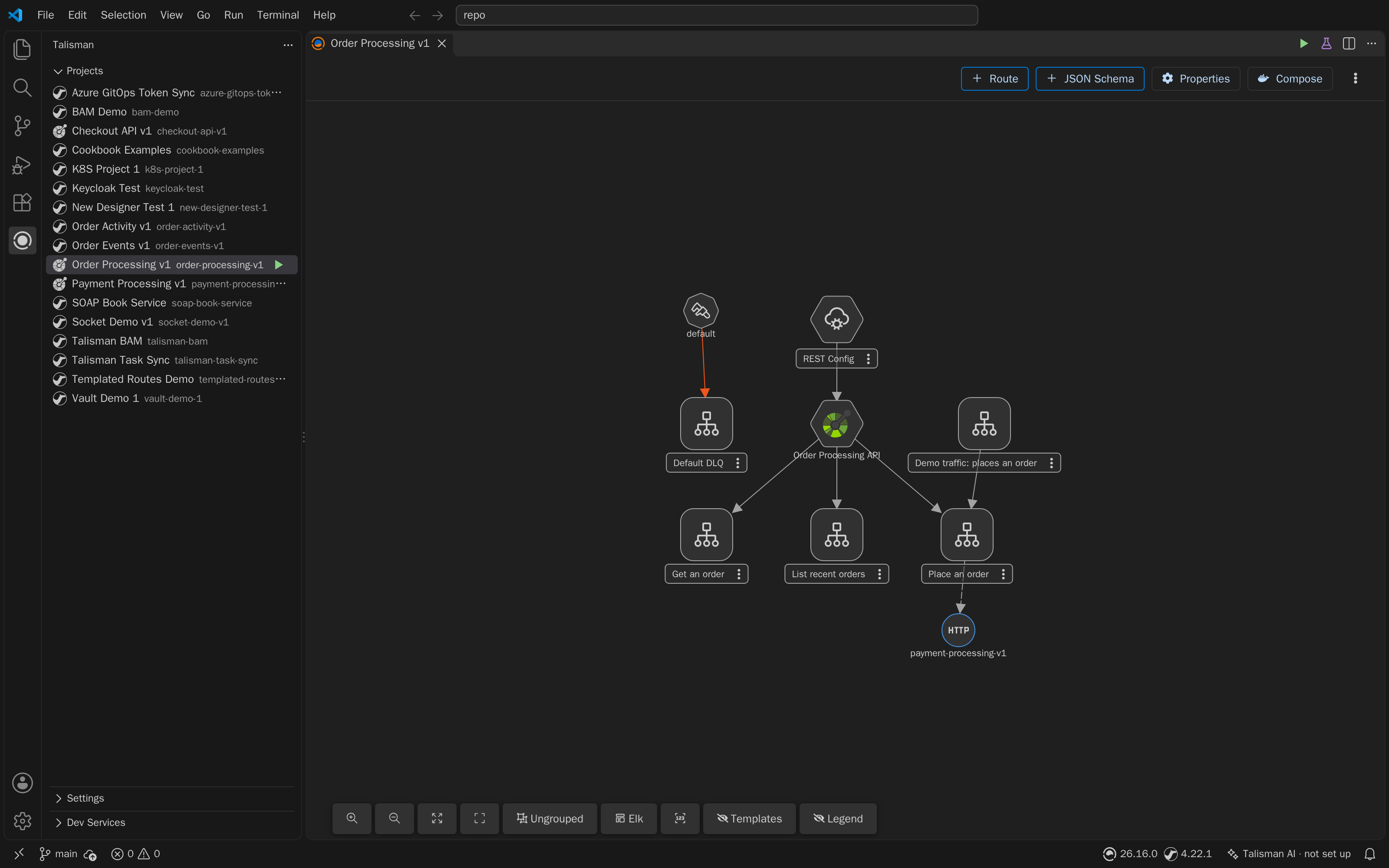Open the REST Config node options menu

(868, 359)
